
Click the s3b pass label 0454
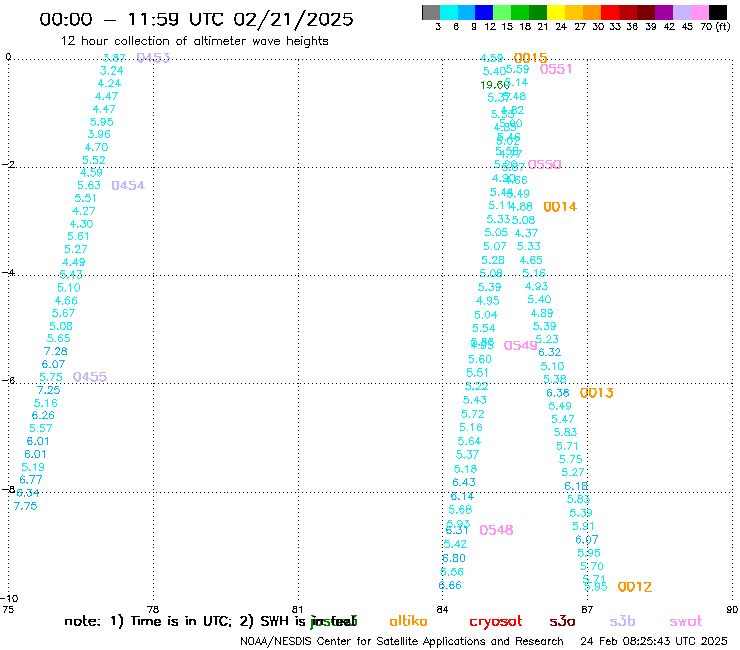click(x=128, y=186)
